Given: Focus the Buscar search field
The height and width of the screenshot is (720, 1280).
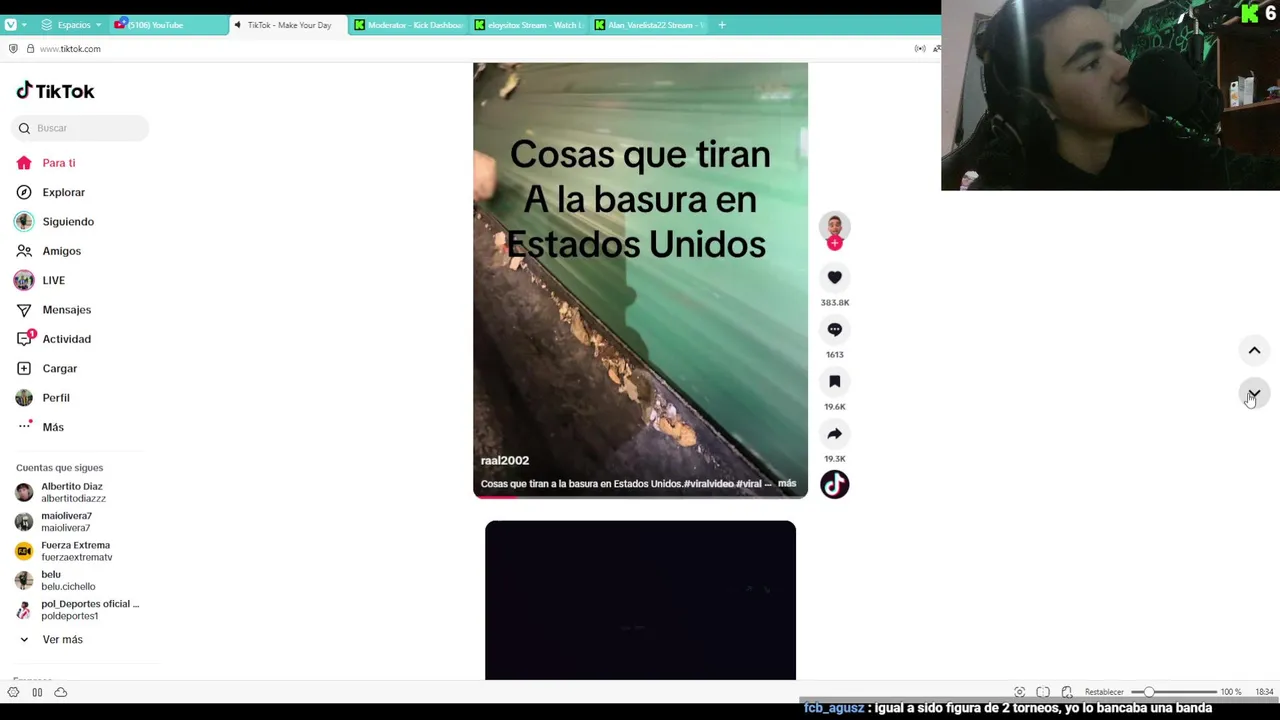Looking at the screenshot, I should click(x=82, y=128).
